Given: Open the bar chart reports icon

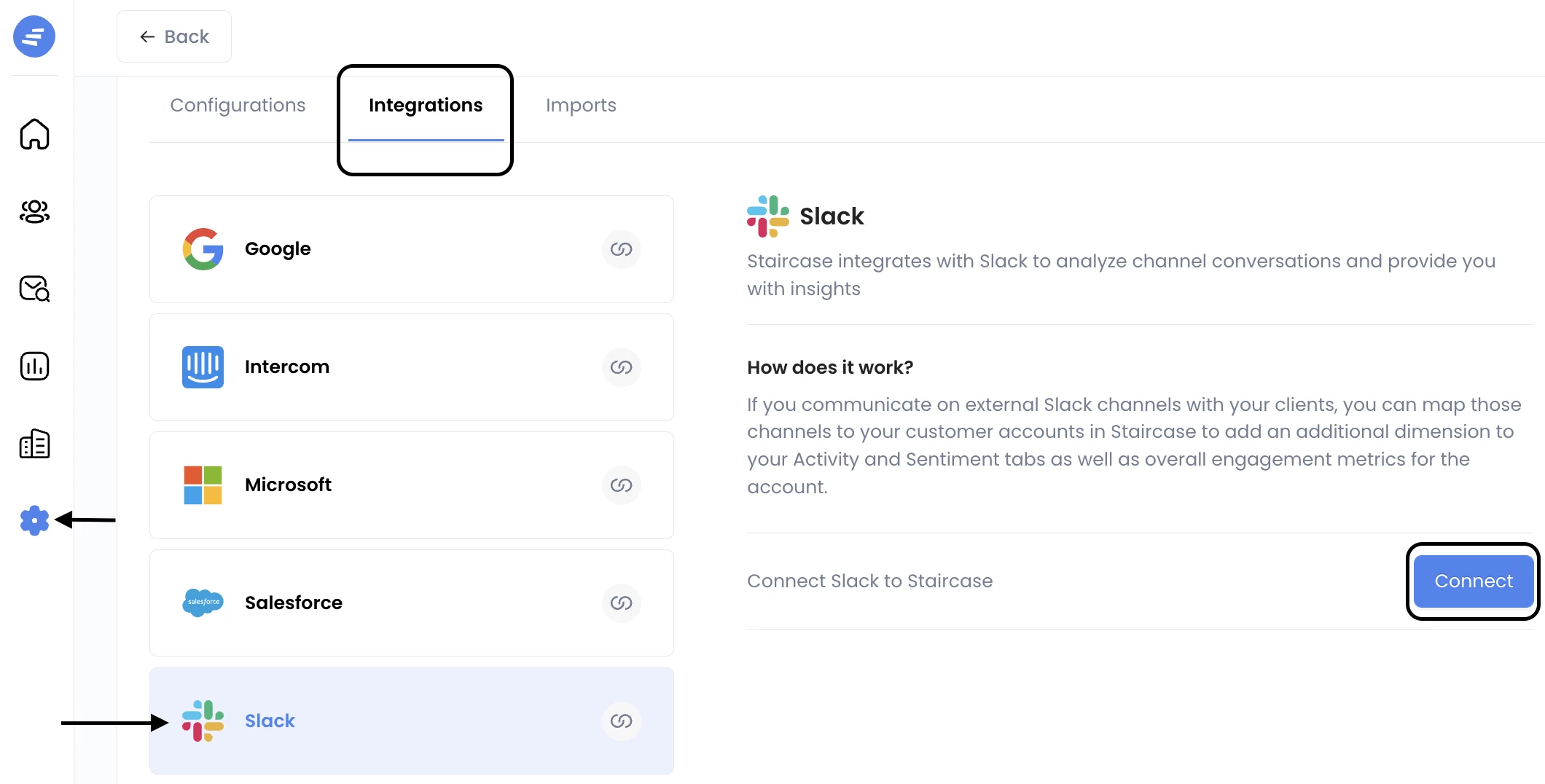Looking at the screenshot, I should 34,366.
